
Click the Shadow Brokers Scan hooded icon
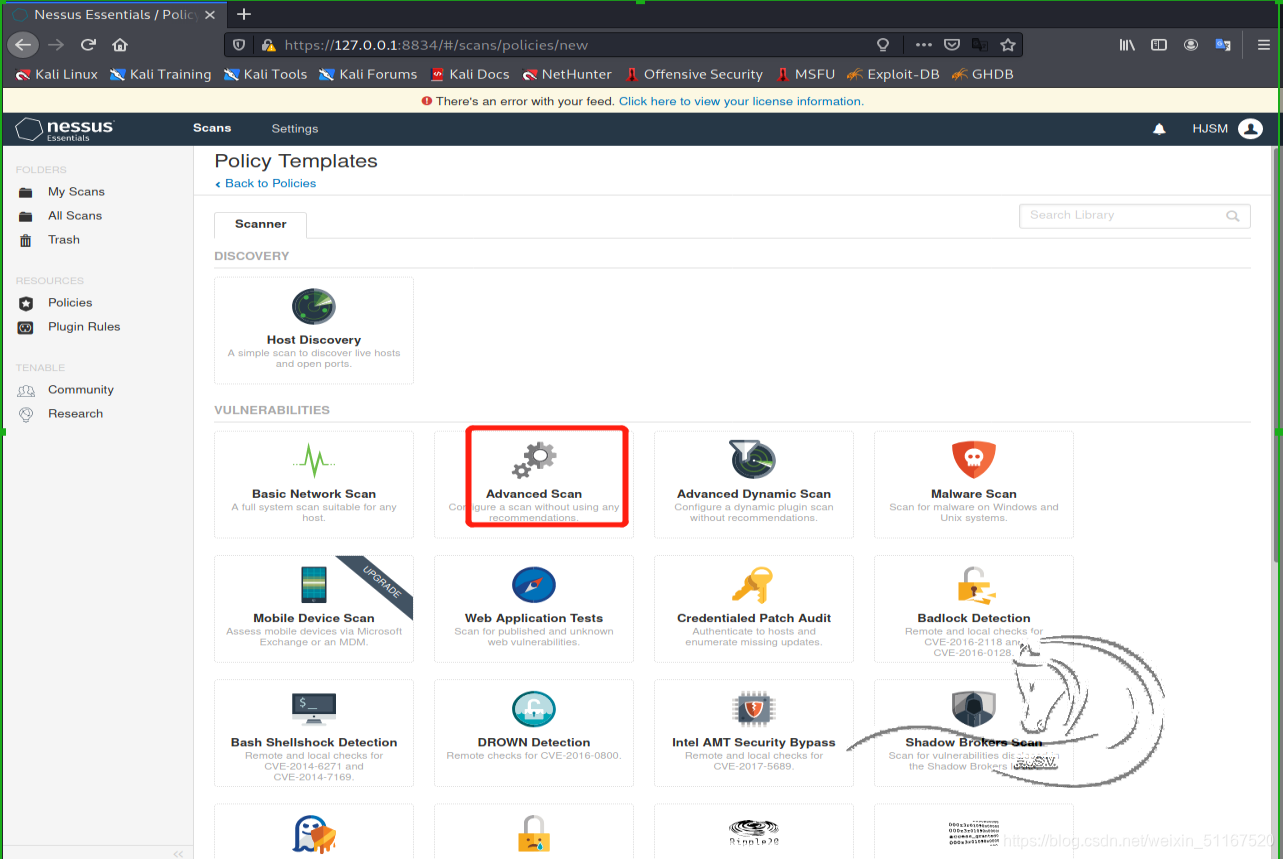pos(973,708)
